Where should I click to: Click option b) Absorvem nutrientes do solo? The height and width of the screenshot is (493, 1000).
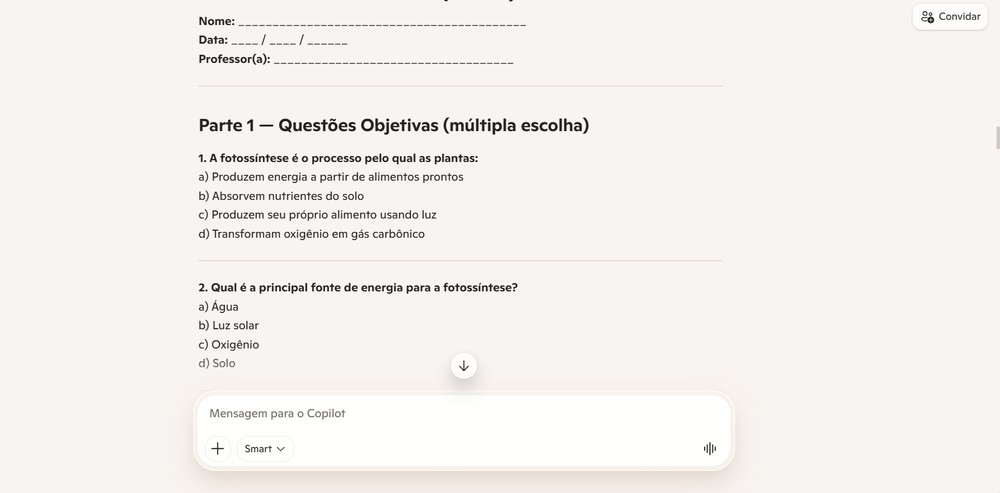(281, 196)
